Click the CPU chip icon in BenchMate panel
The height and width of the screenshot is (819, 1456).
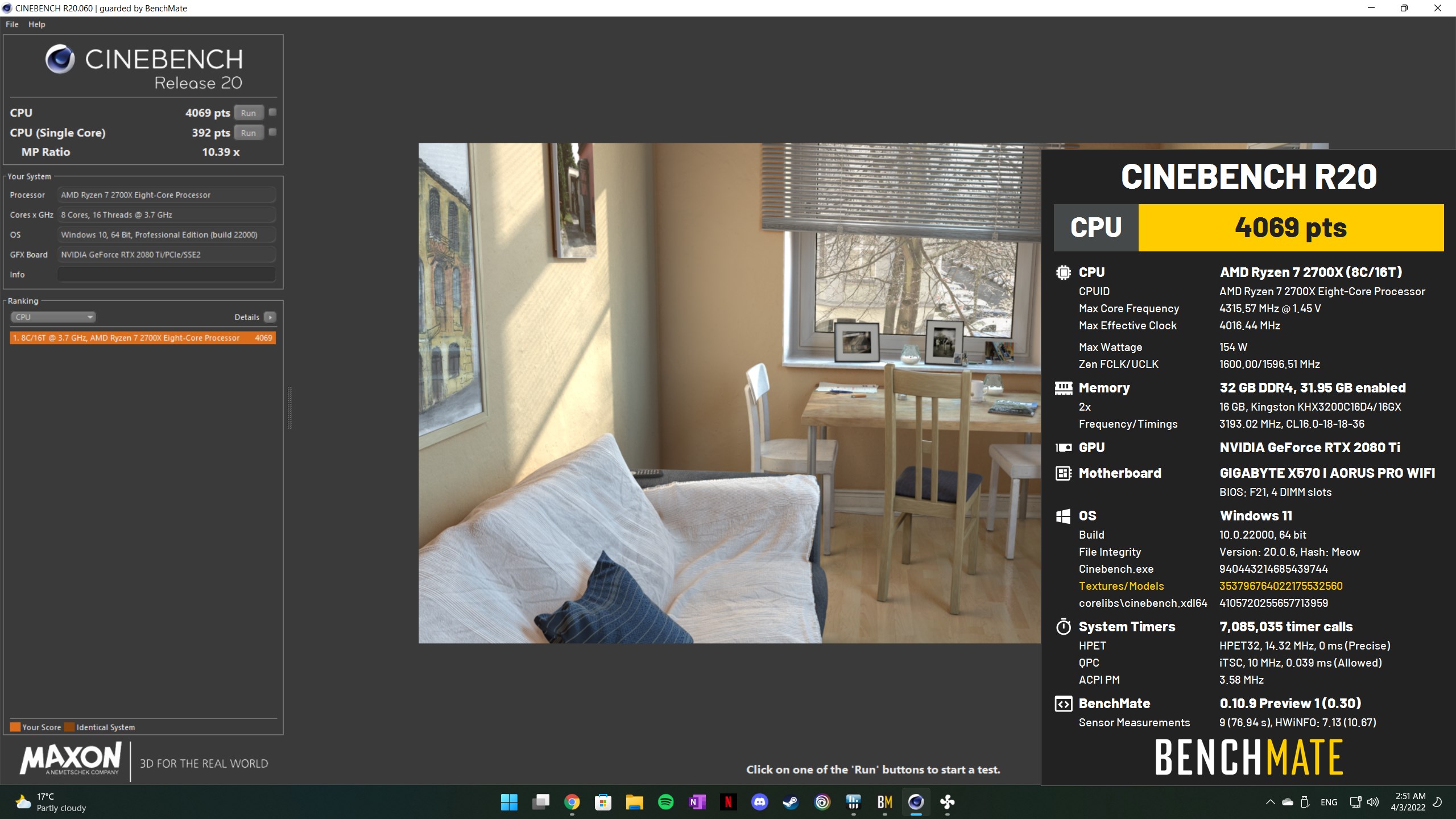[1063, 272]
